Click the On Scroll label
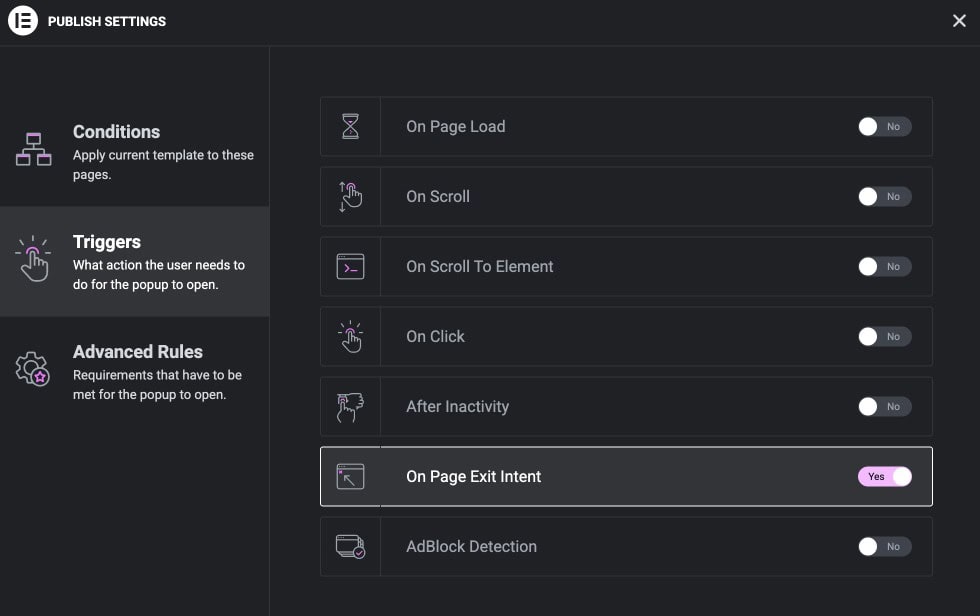980x616 pixels. coord(438,196)
